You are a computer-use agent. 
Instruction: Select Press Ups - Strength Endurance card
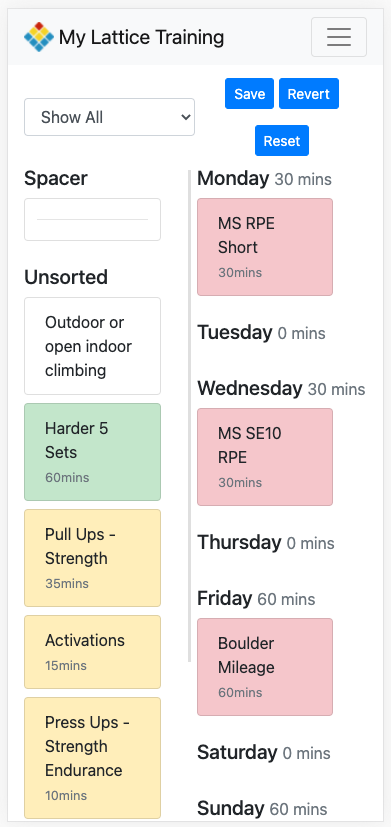click(x=92, y=758)
